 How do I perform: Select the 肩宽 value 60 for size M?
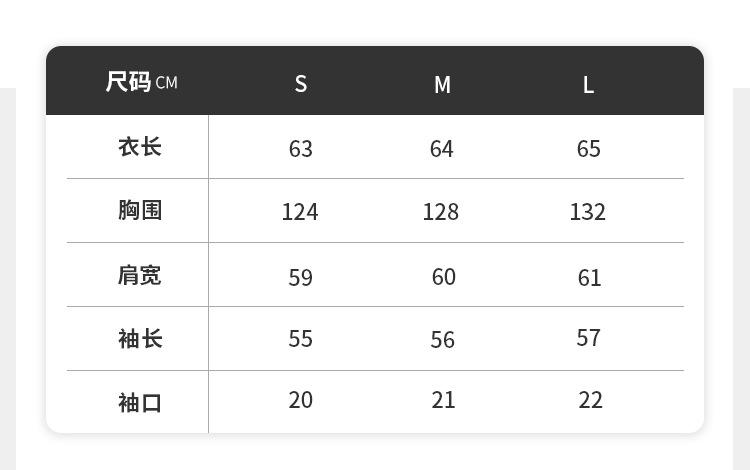444,277
